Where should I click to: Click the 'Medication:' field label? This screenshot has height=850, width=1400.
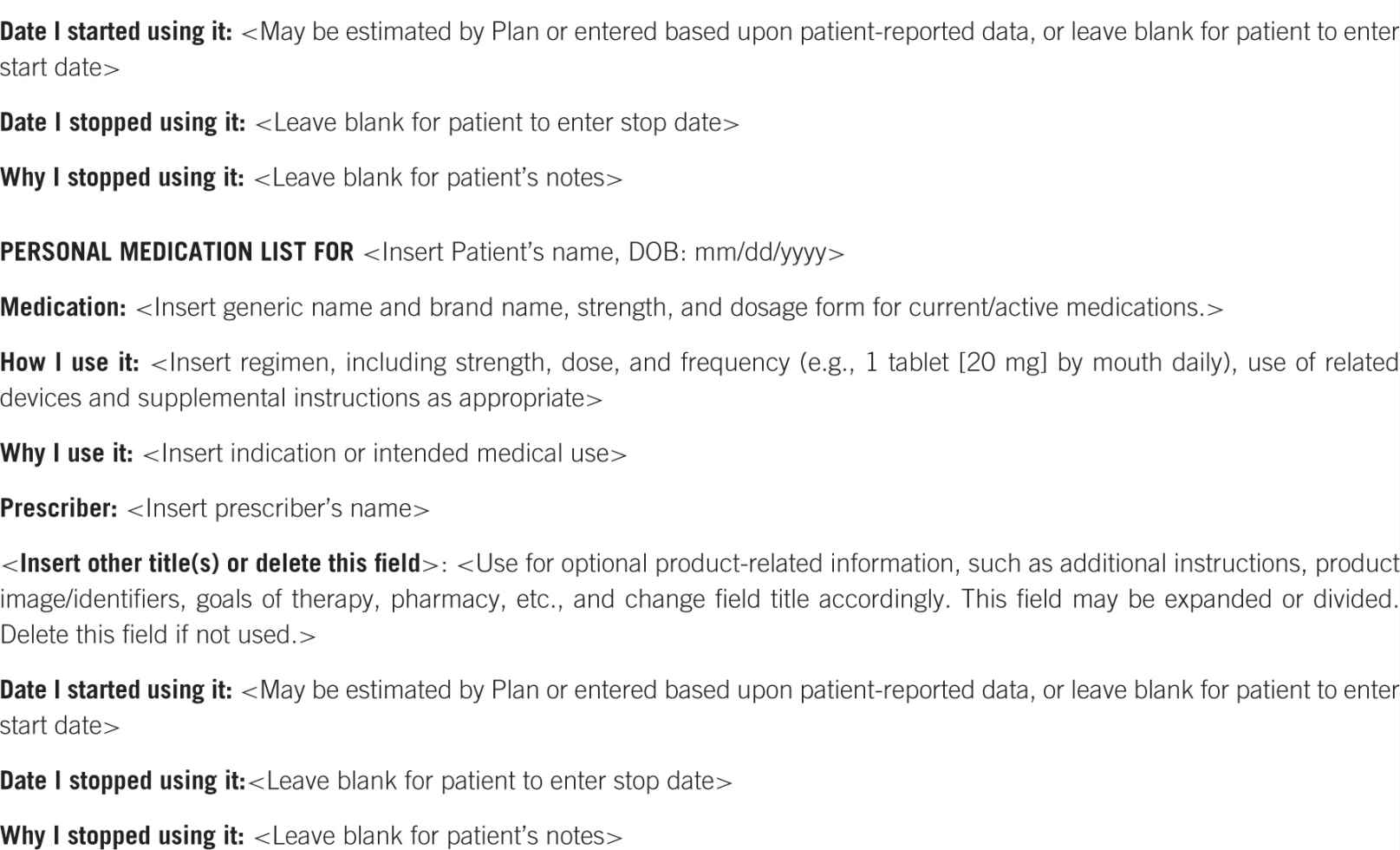[x=63, y=307]
